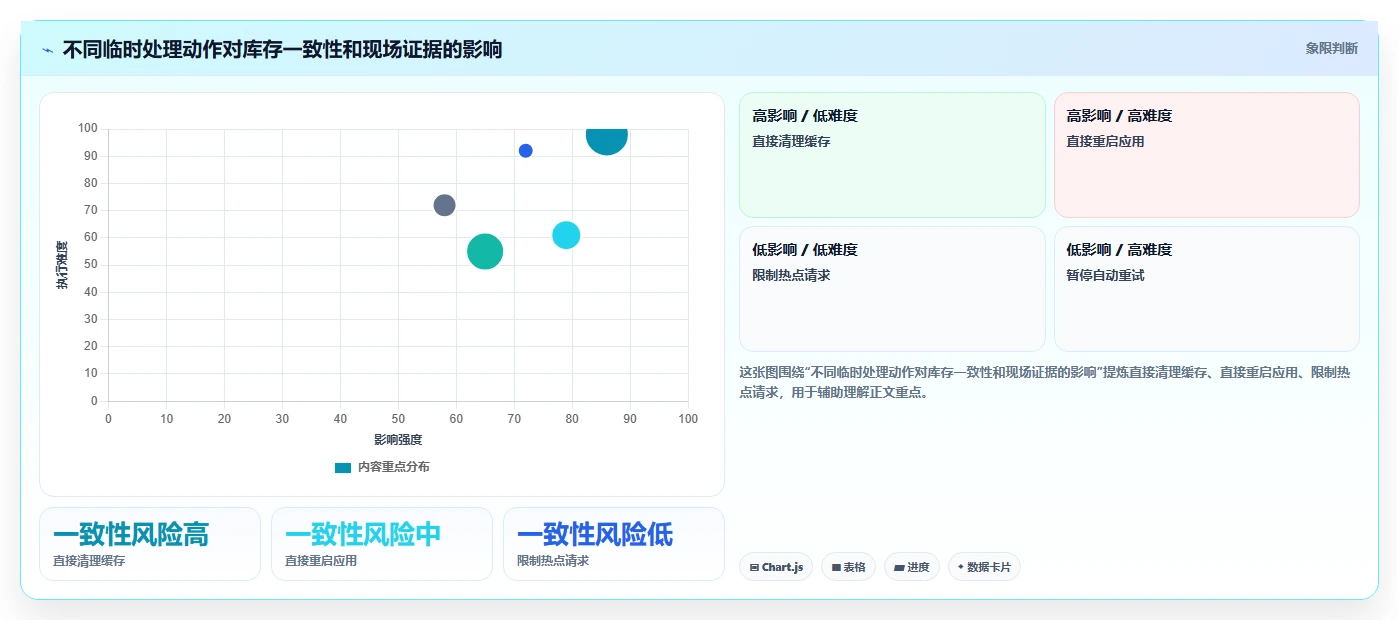The image size is (1399, 620).
Task: Click the chart description paragraph text
Action: pos(1045,382)
